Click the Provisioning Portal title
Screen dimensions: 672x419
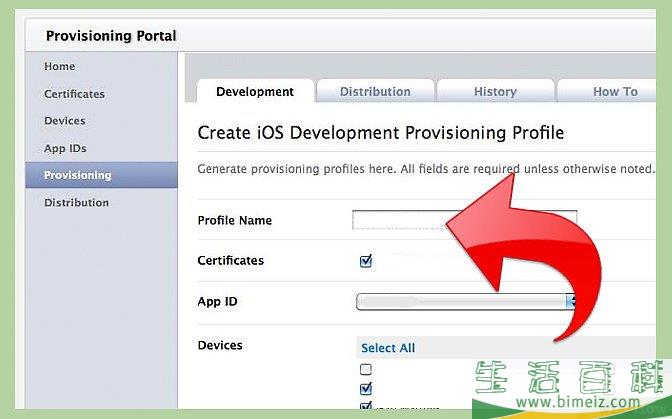pos(111,36)
